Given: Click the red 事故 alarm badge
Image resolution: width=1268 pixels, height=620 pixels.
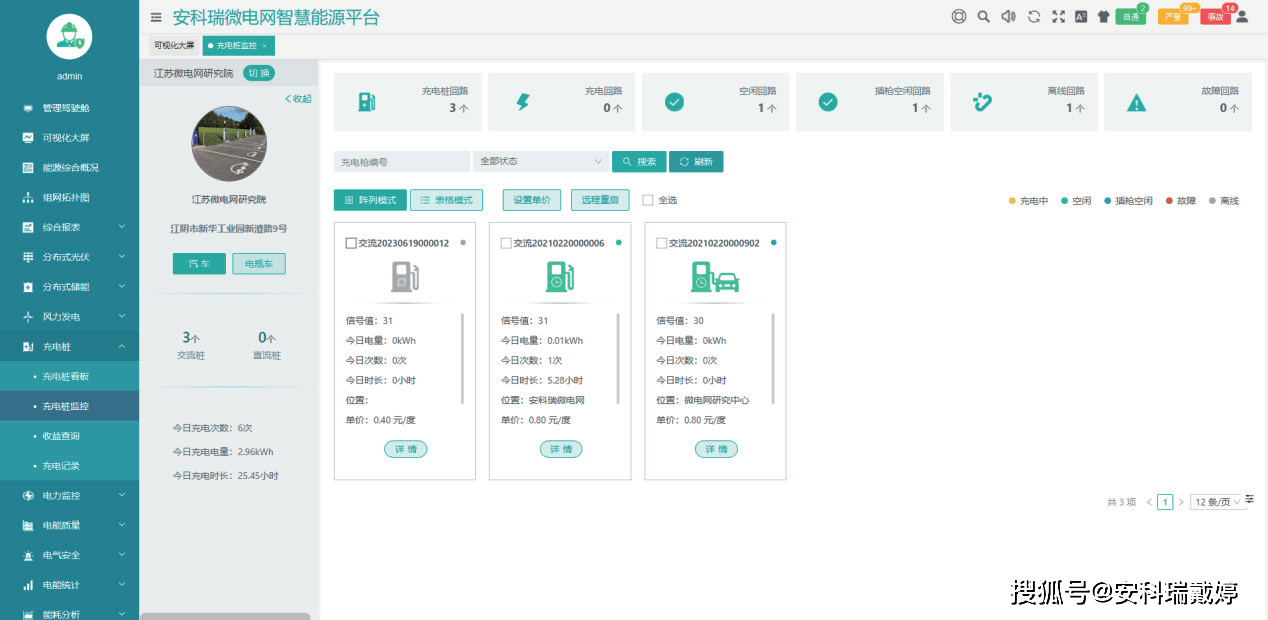Looking at the screenshot, I should coord(1216,15).
